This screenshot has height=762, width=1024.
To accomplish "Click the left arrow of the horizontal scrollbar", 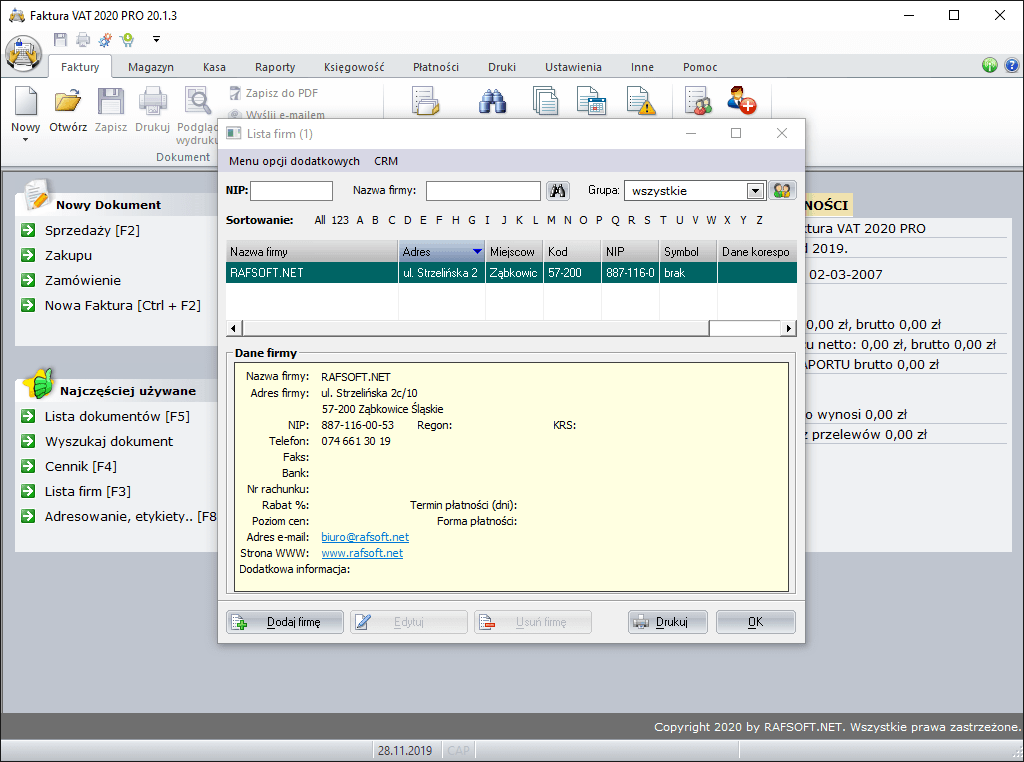I will (x=234, y=328).
